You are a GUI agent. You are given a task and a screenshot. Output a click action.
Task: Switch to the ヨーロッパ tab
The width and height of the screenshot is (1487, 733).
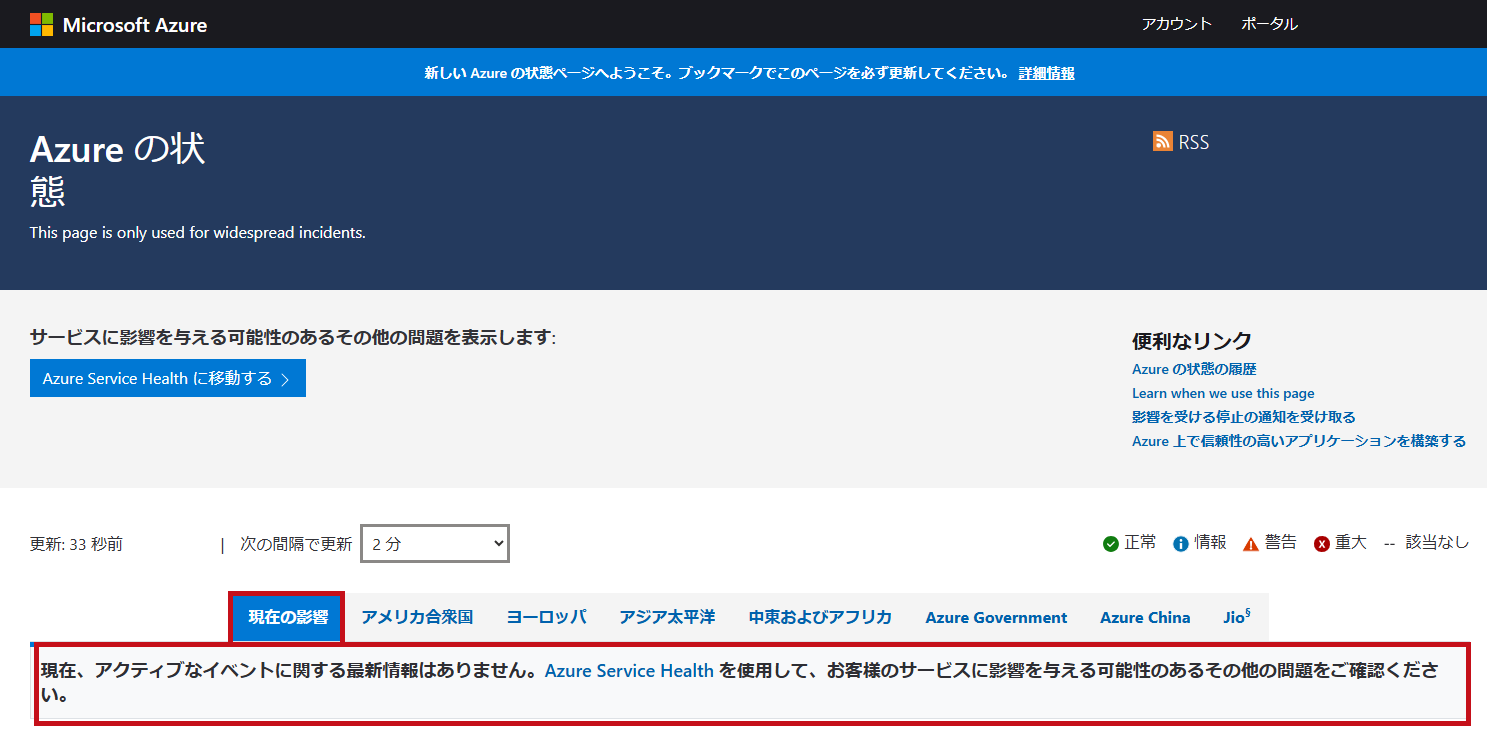tap(546, 617)
